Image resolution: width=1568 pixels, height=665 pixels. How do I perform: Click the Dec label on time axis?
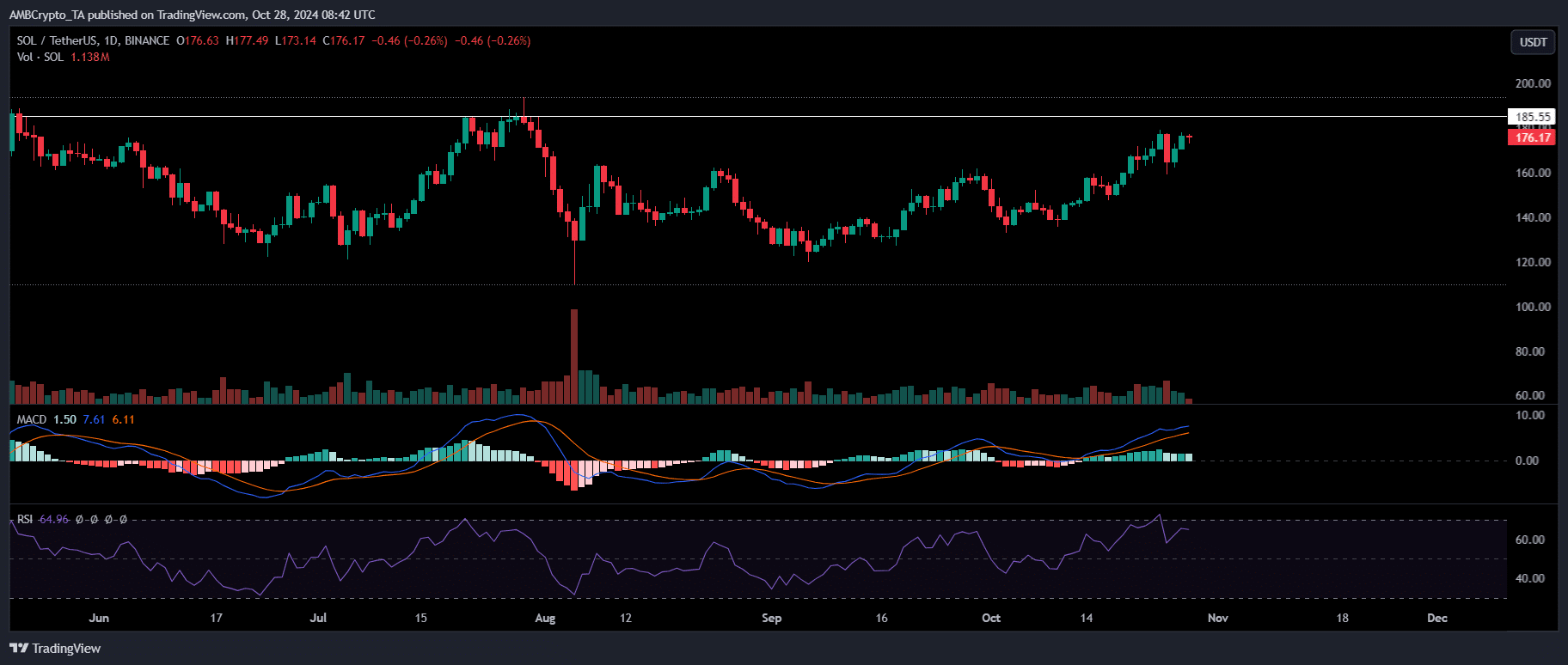(1436, 618)
